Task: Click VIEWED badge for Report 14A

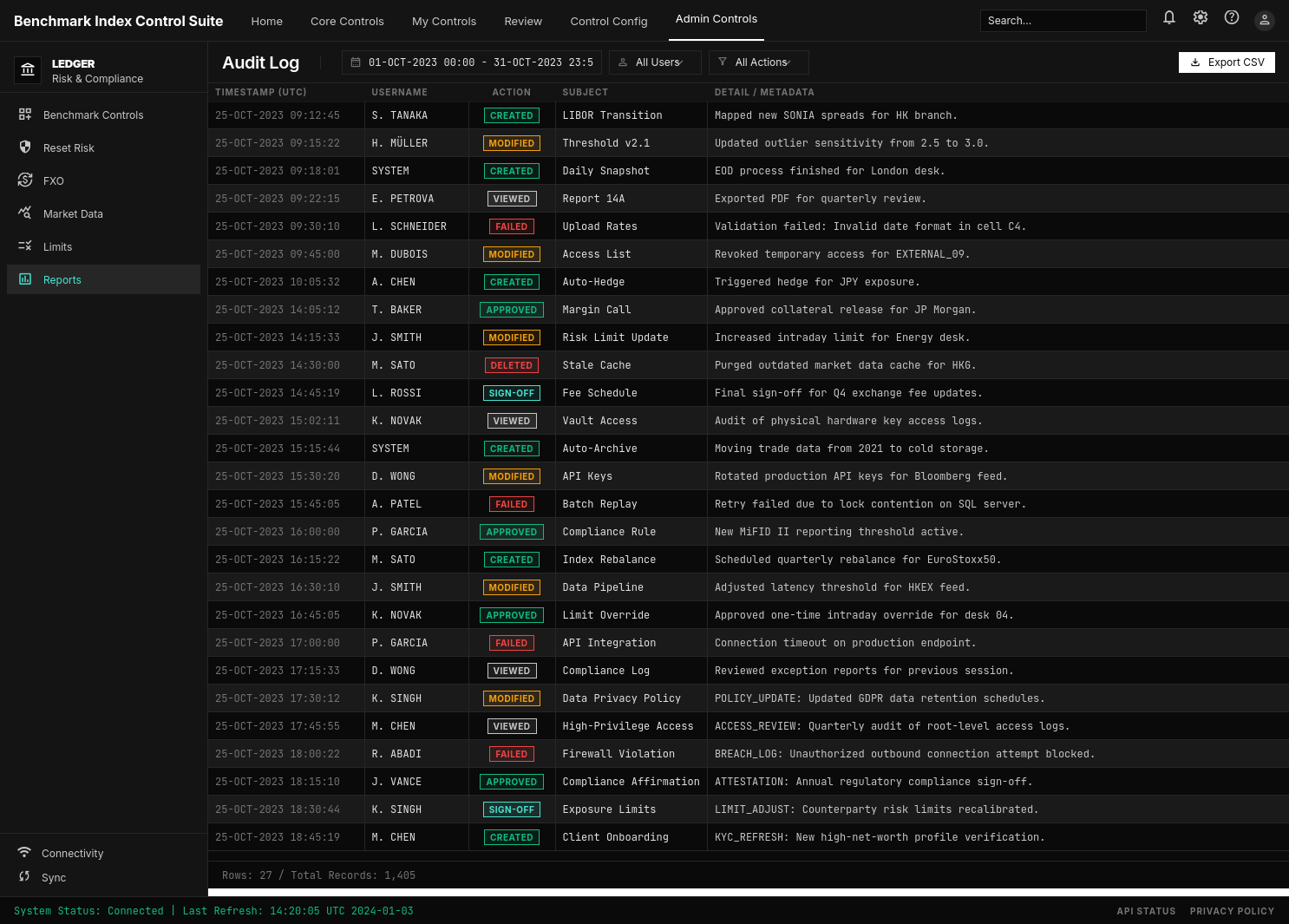Action: coord(512,199)
